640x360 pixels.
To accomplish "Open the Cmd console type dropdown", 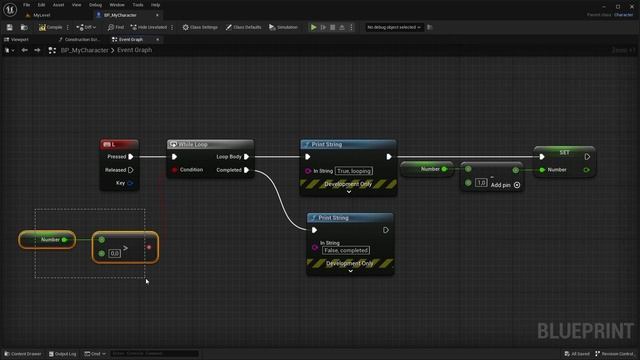I will pyautogui.click(x=95, y=354).
